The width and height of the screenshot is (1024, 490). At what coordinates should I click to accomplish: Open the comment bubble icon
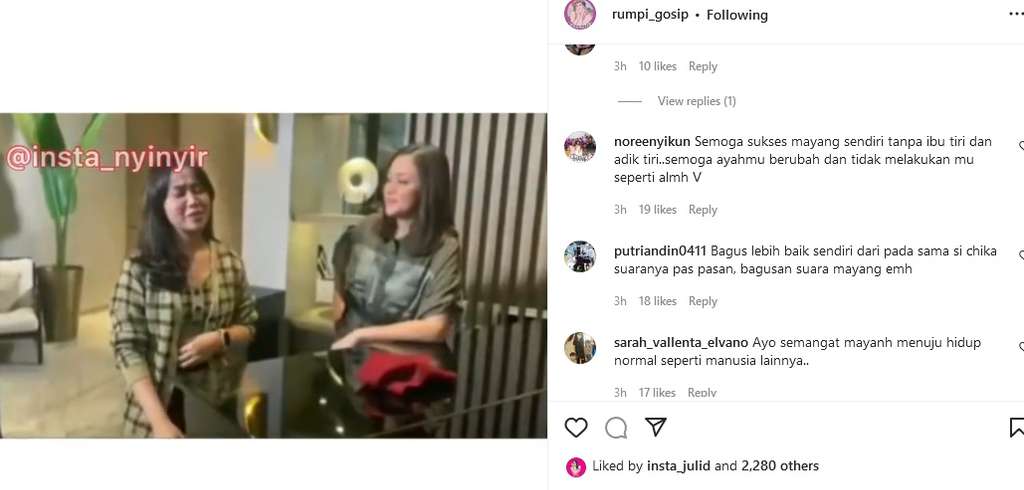[x=616, y=428]
